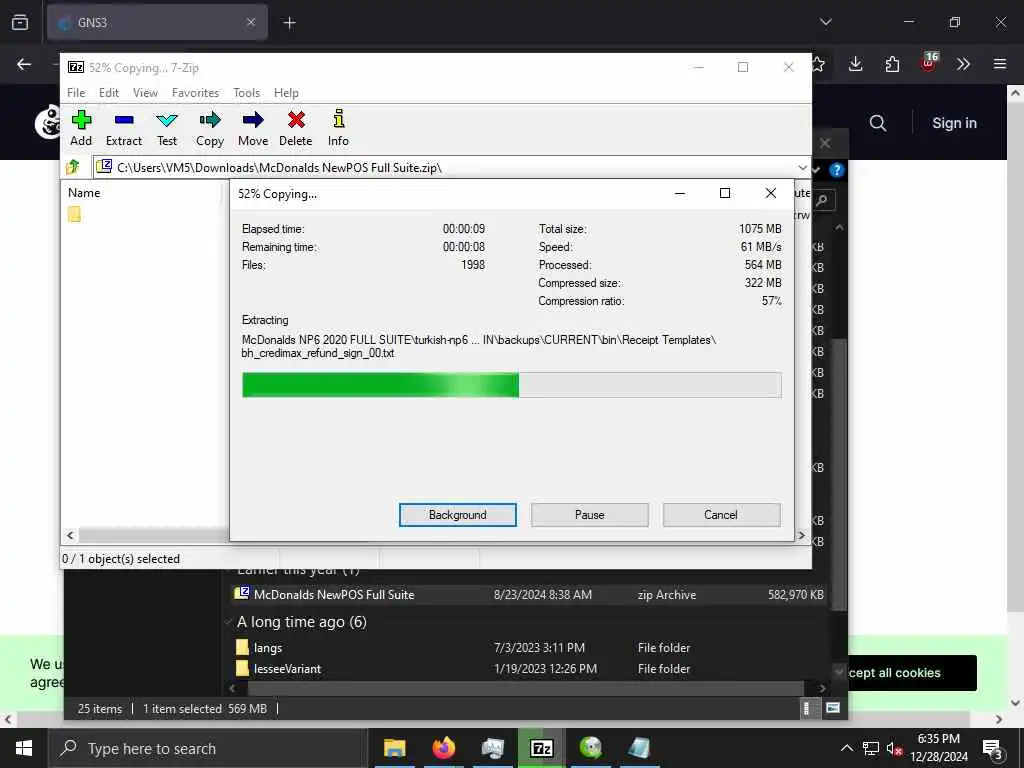Click the Background button in copying dialog

click(x=457, y=515)
